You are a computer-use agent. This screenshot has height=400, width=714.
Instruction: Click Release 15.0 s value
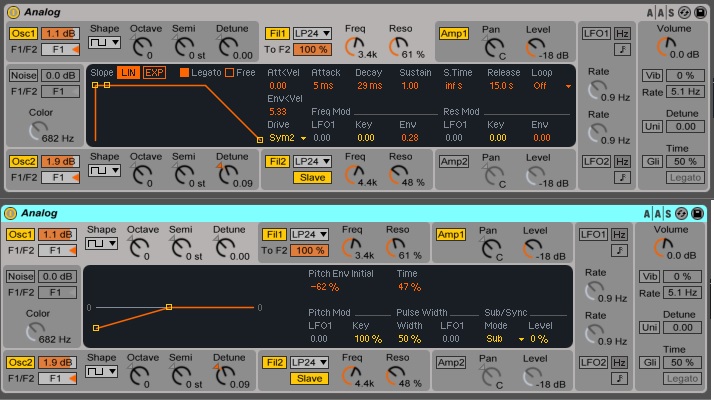click(x=501, y=86)
